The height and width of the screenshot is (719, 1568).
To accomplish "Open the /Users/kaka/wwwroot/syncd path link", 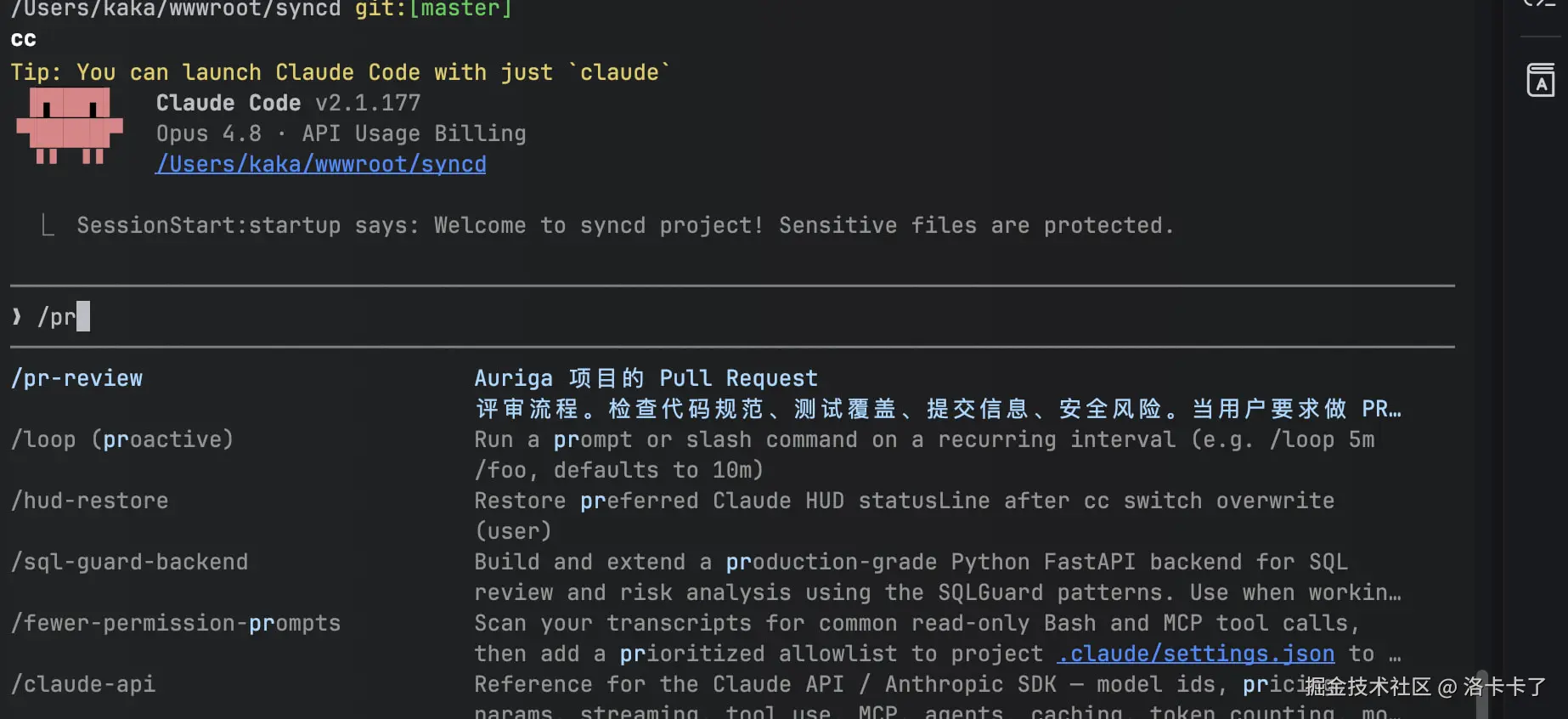I will 321,164.
